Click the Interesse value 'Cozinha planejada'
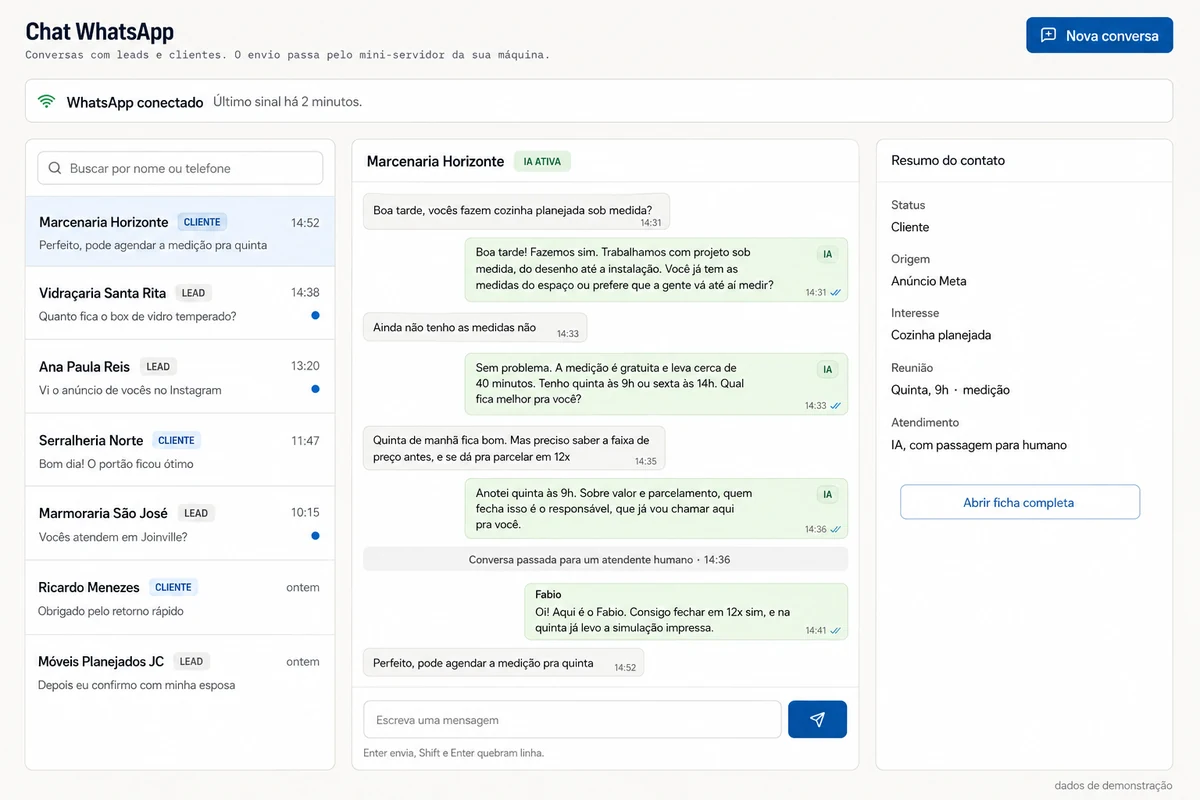 pyautogui.click(x=941, y=335)
